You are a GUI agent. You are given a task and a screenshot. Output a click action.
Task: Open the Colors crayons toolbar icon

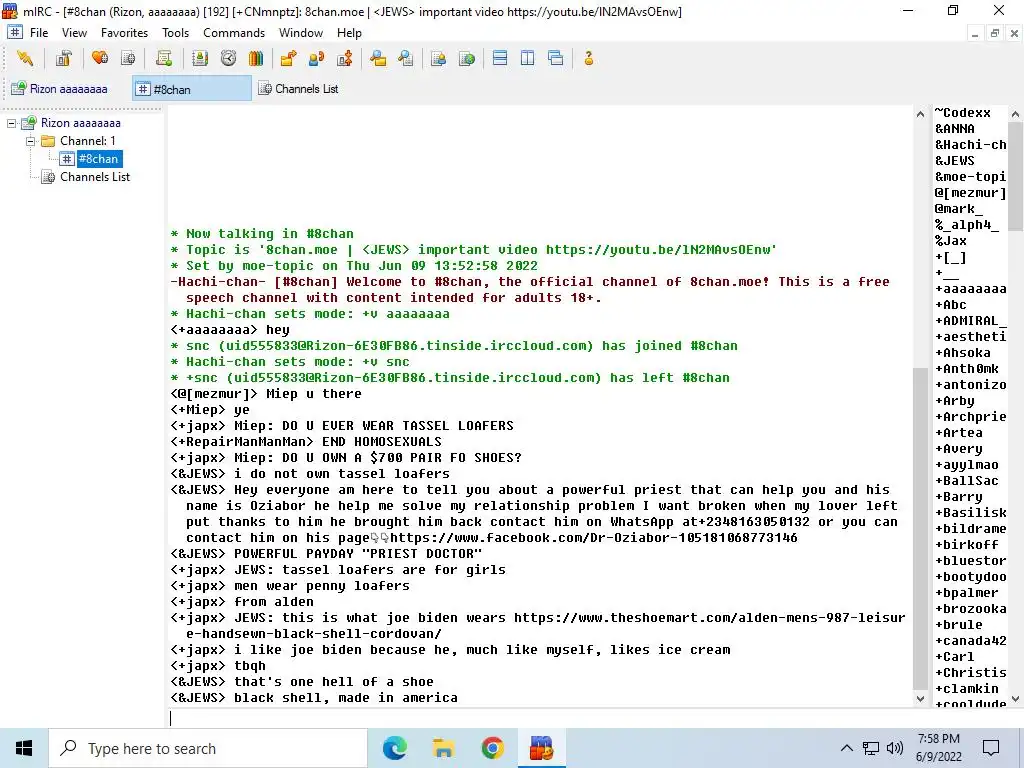(x=256, y=59)
